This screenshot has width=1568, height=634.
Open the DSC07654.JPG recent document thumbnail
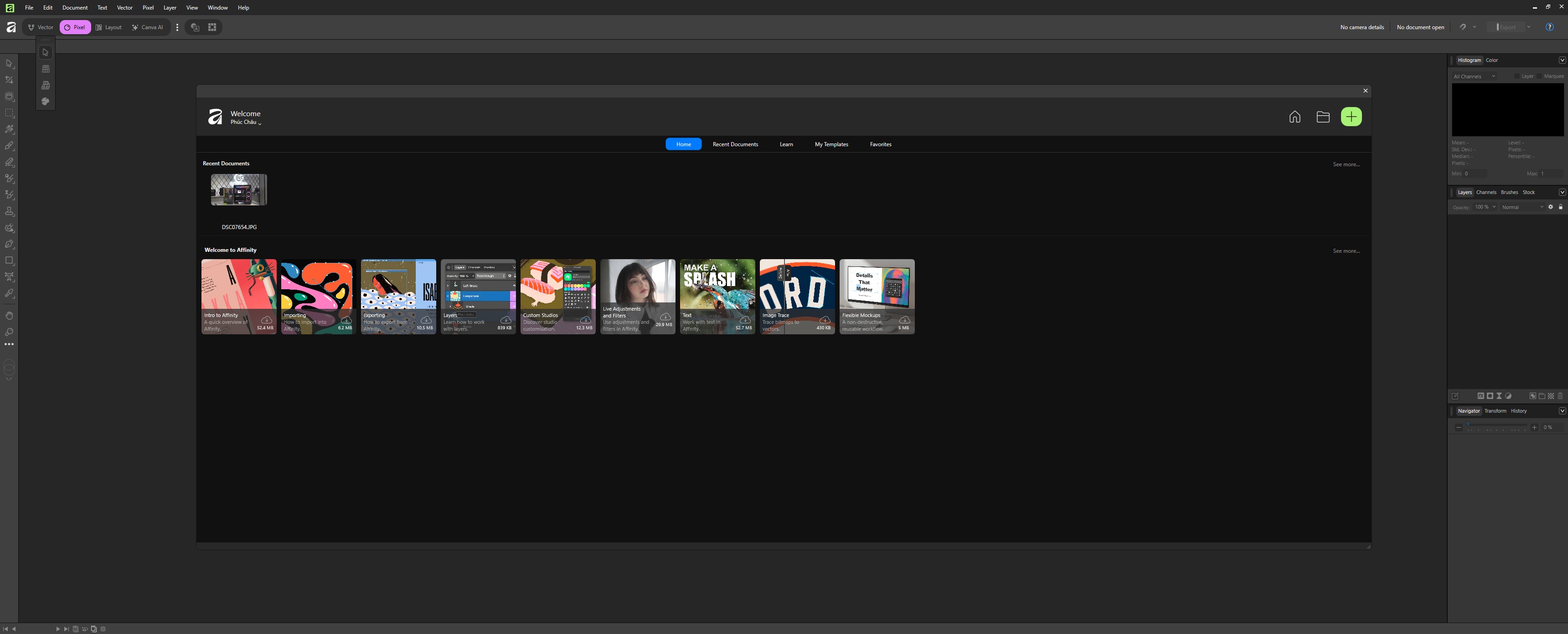point(238,190)
